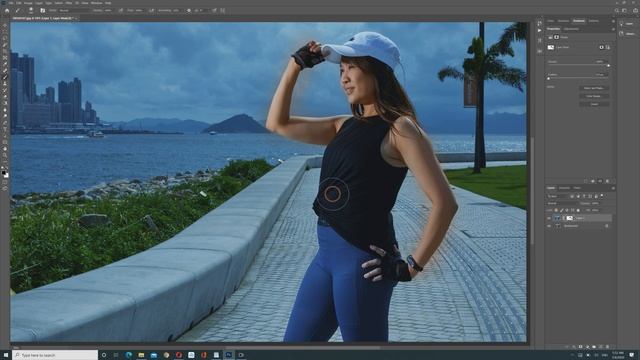Open the Learn panel
This screenshot has width=640, height=360.
coord(628,24)
